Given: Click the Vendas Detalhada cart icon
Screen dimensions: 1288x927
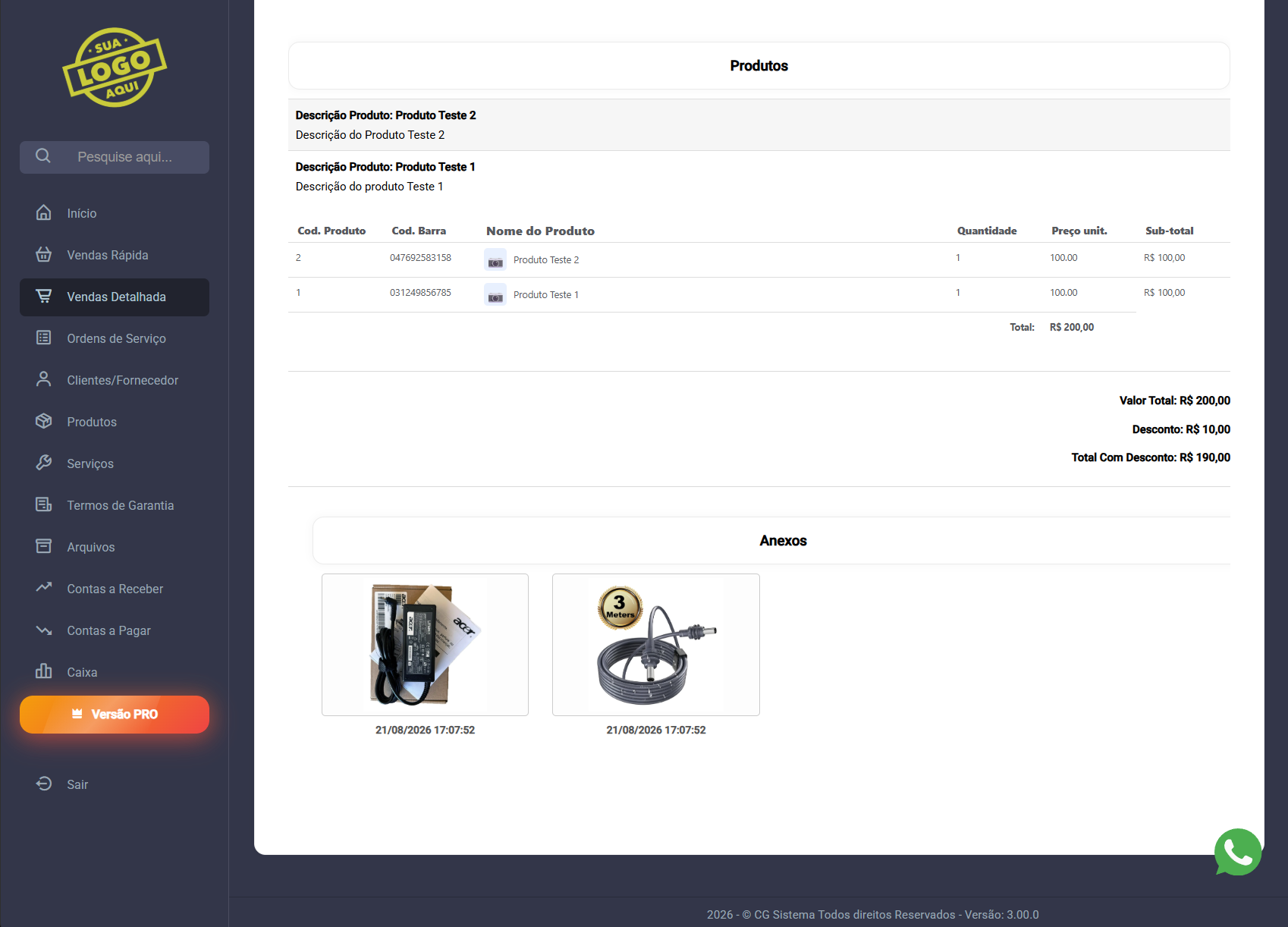Looking at the screenshot, I should click(44, 296).
